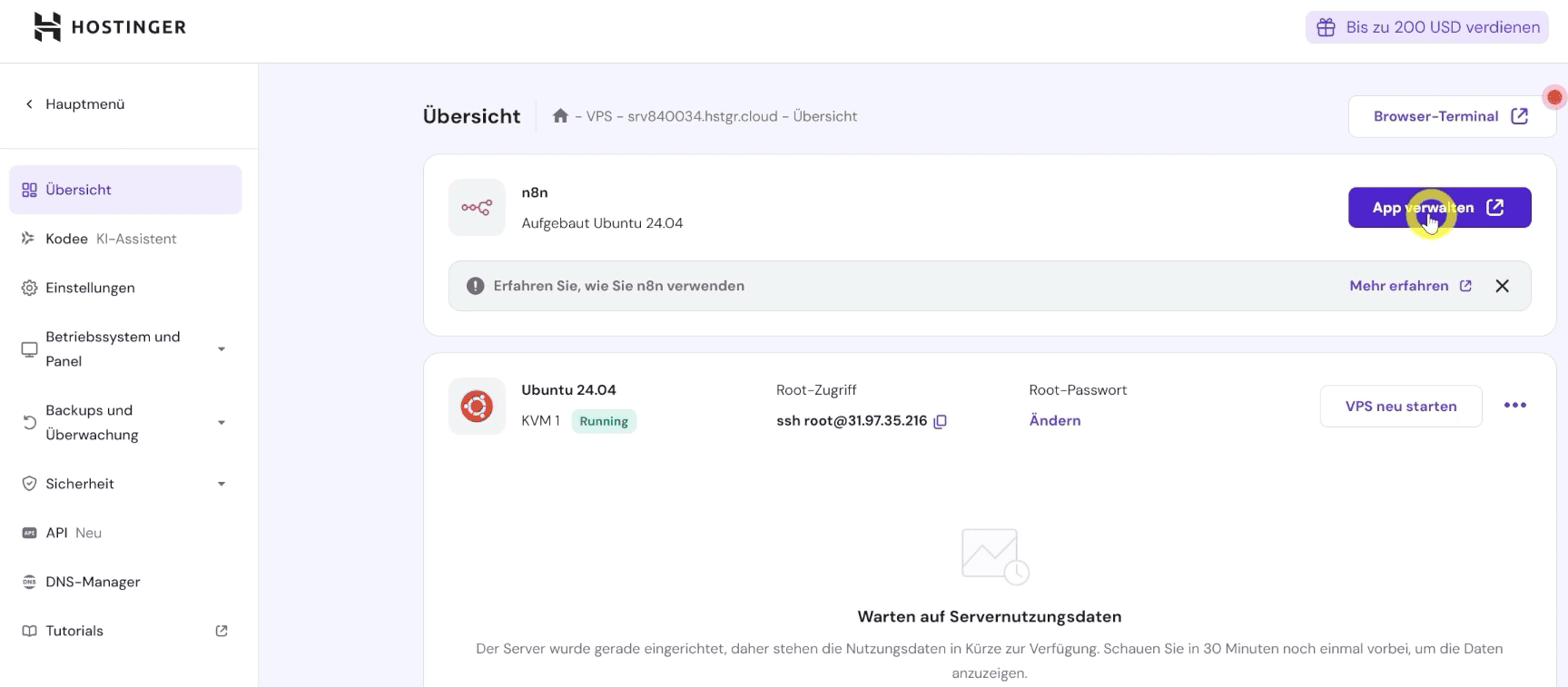Click the n8n app logo icon
Viewport: 1568px width, 687px height.
[x=477, y=208]
